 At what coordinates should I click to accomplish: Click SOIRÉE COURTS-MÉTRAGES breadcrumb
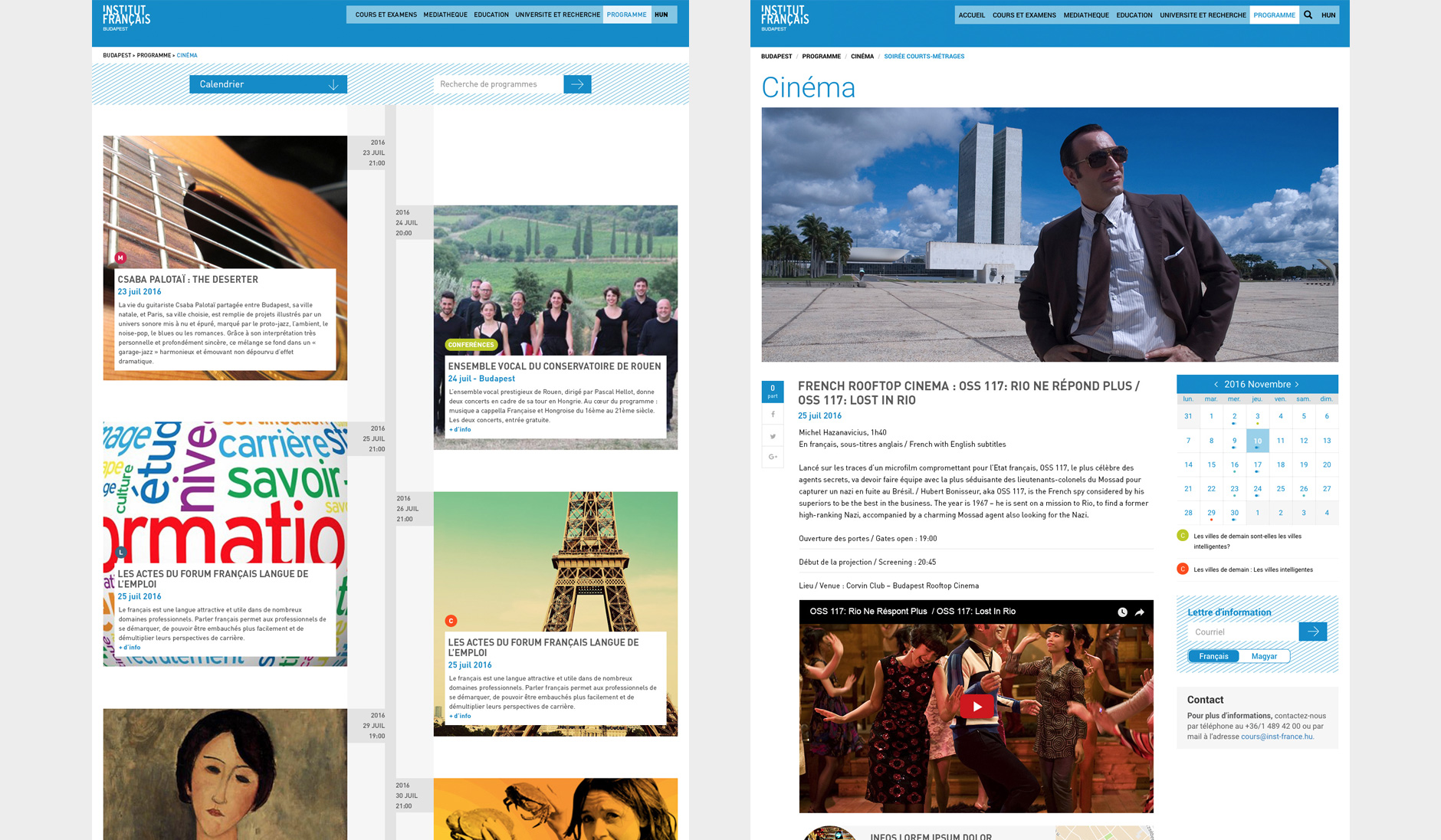(x=924, y=56)
